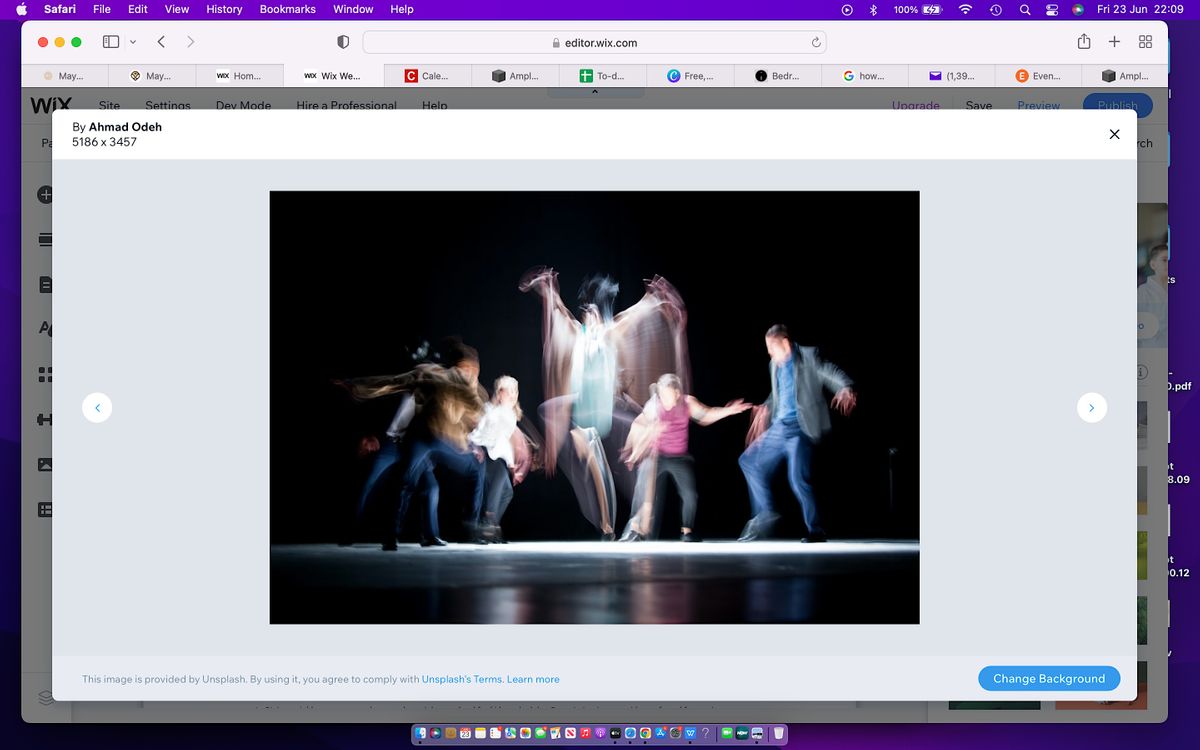The image size is (1200, 750).
Task: Open the Site Pages and Menu panel
Action: 43,284
